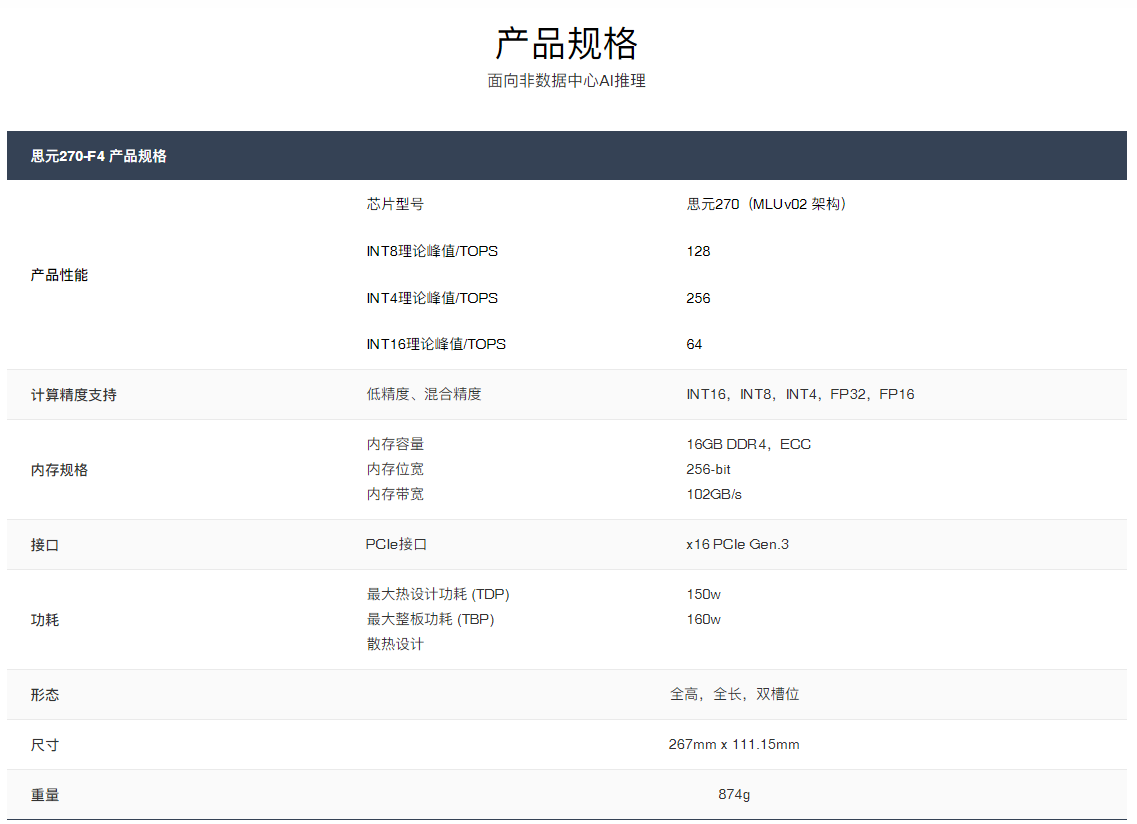Viewport: 1137px width, 824px height.
Task: Select the 重量 row label
Action: 45,795
